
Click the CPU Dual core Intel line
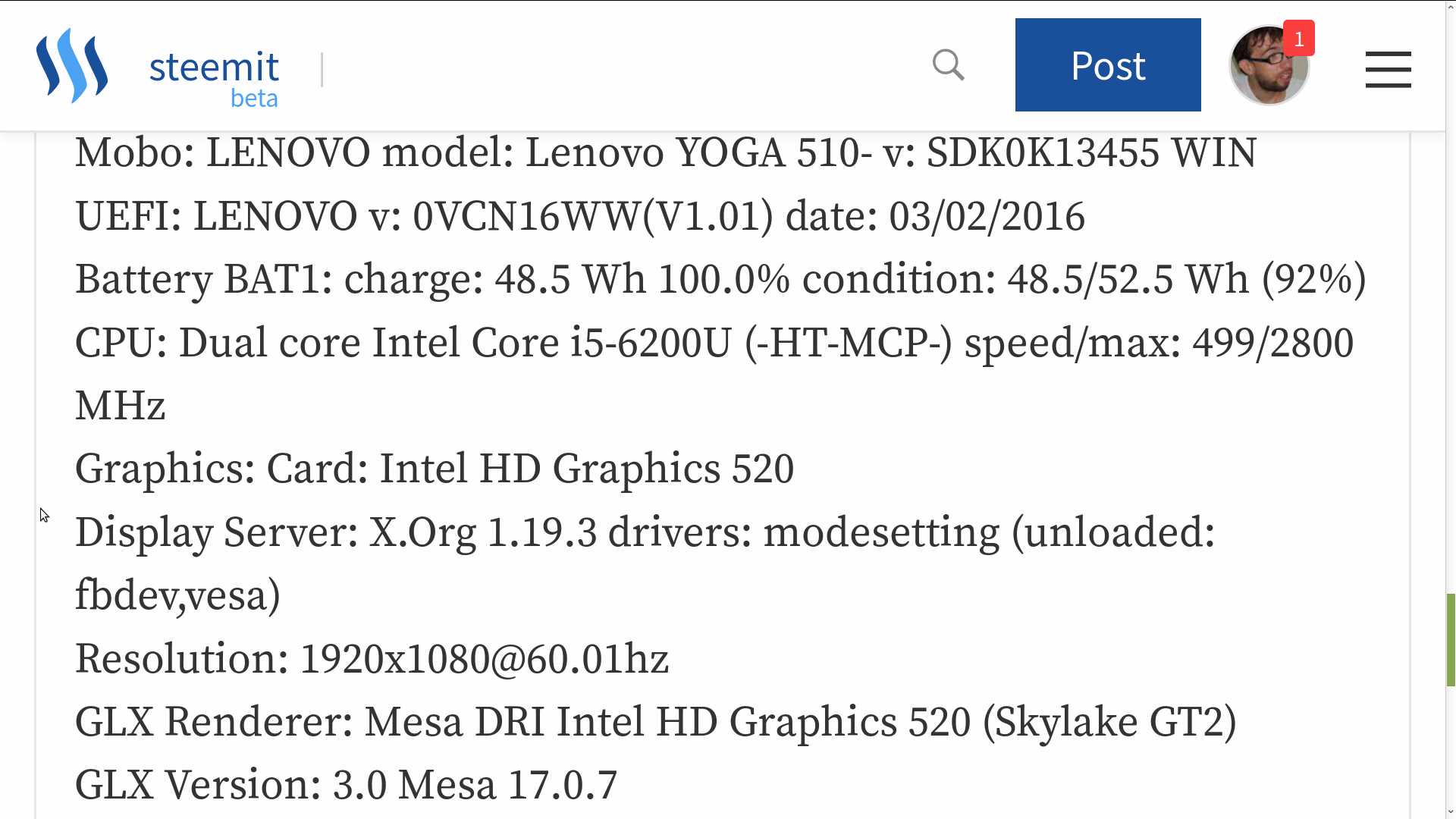(713, 343)
